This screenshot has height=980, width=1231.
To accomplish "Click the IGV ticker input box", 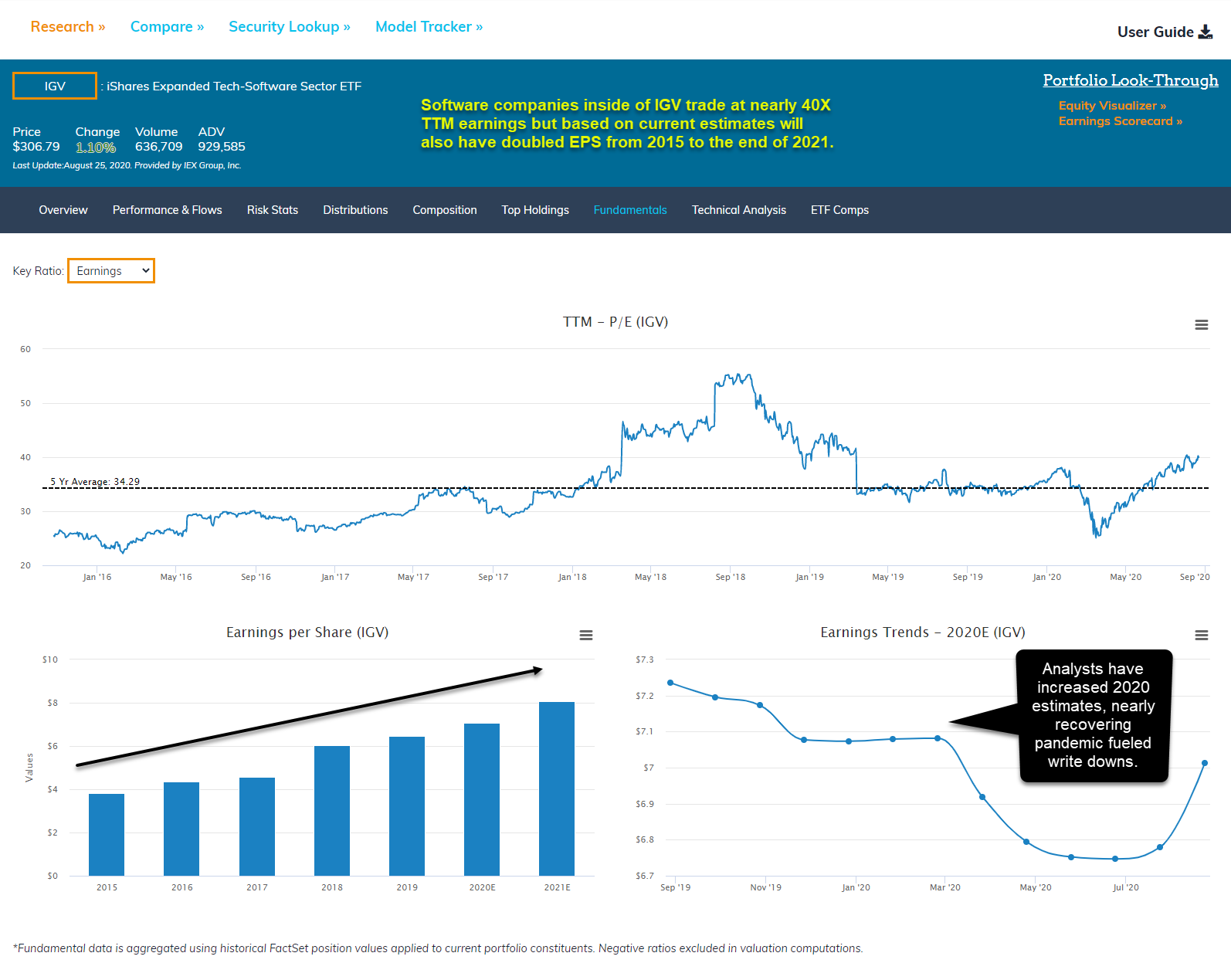I will pos(55,86).
